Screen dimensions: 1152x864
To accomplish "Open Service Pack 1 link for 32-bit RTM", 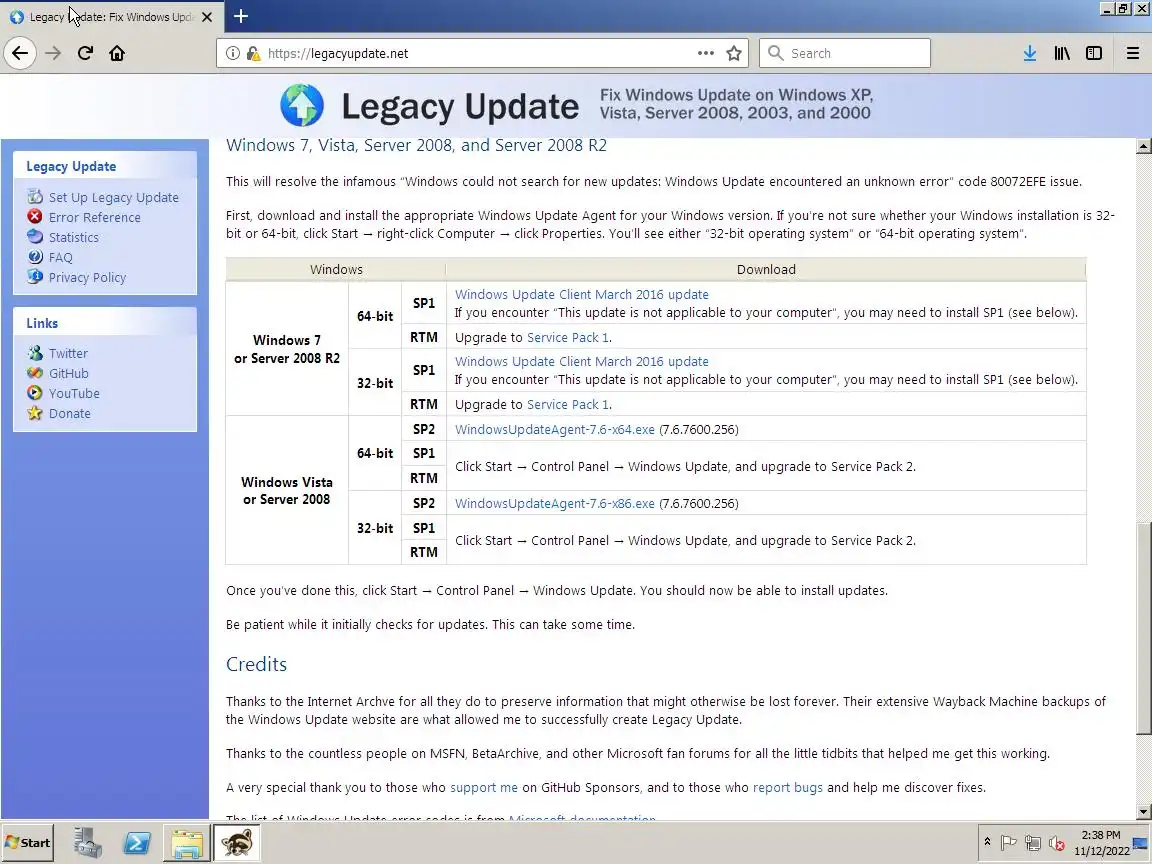I will tap(568, 404).
